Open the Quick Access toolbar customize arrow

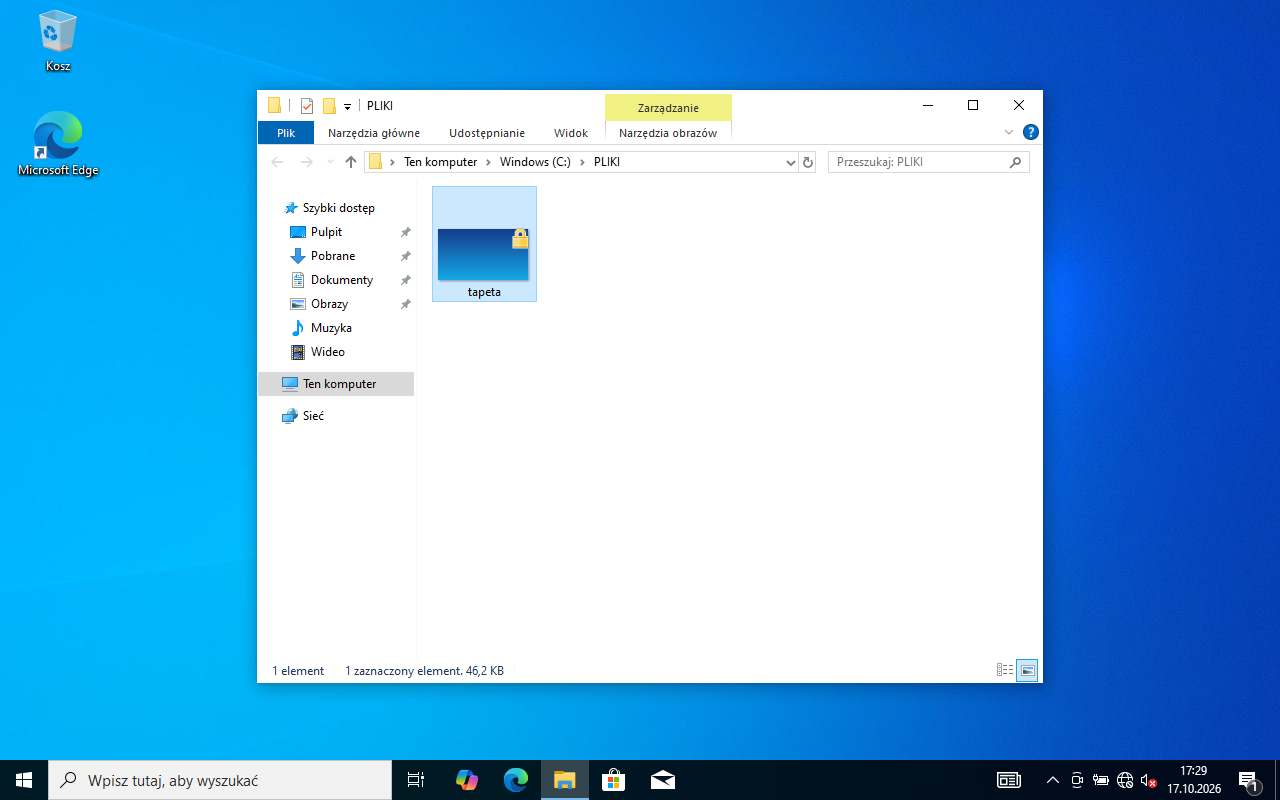pyautogui.click(x=347, y=107)
